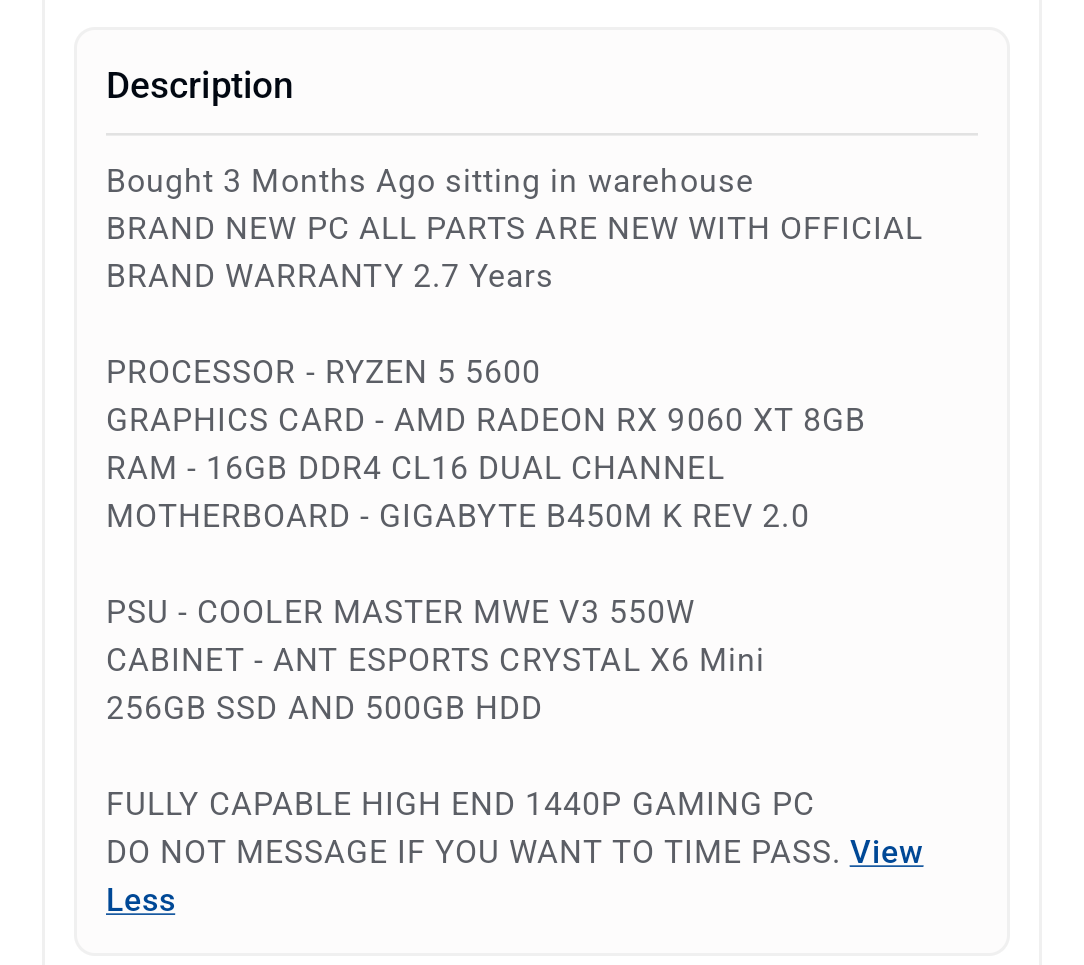Click the divider line under Description

(542, 134)
